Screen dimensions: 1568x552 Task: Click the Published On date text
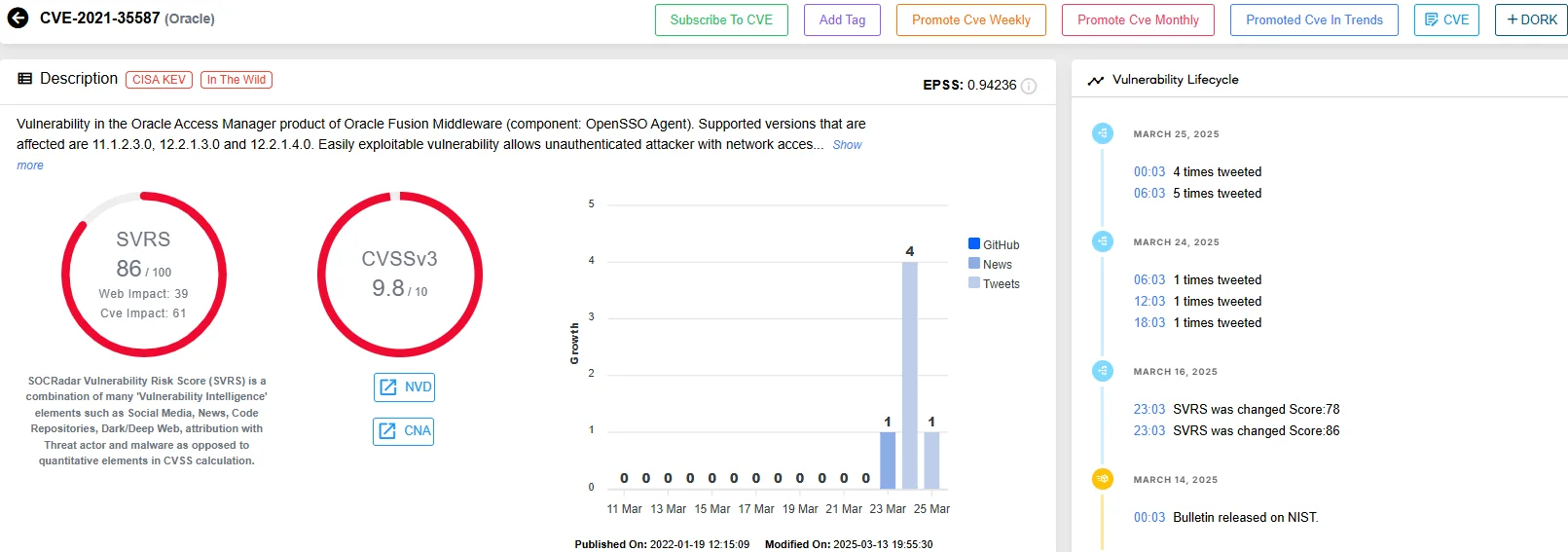pos(662,544)
